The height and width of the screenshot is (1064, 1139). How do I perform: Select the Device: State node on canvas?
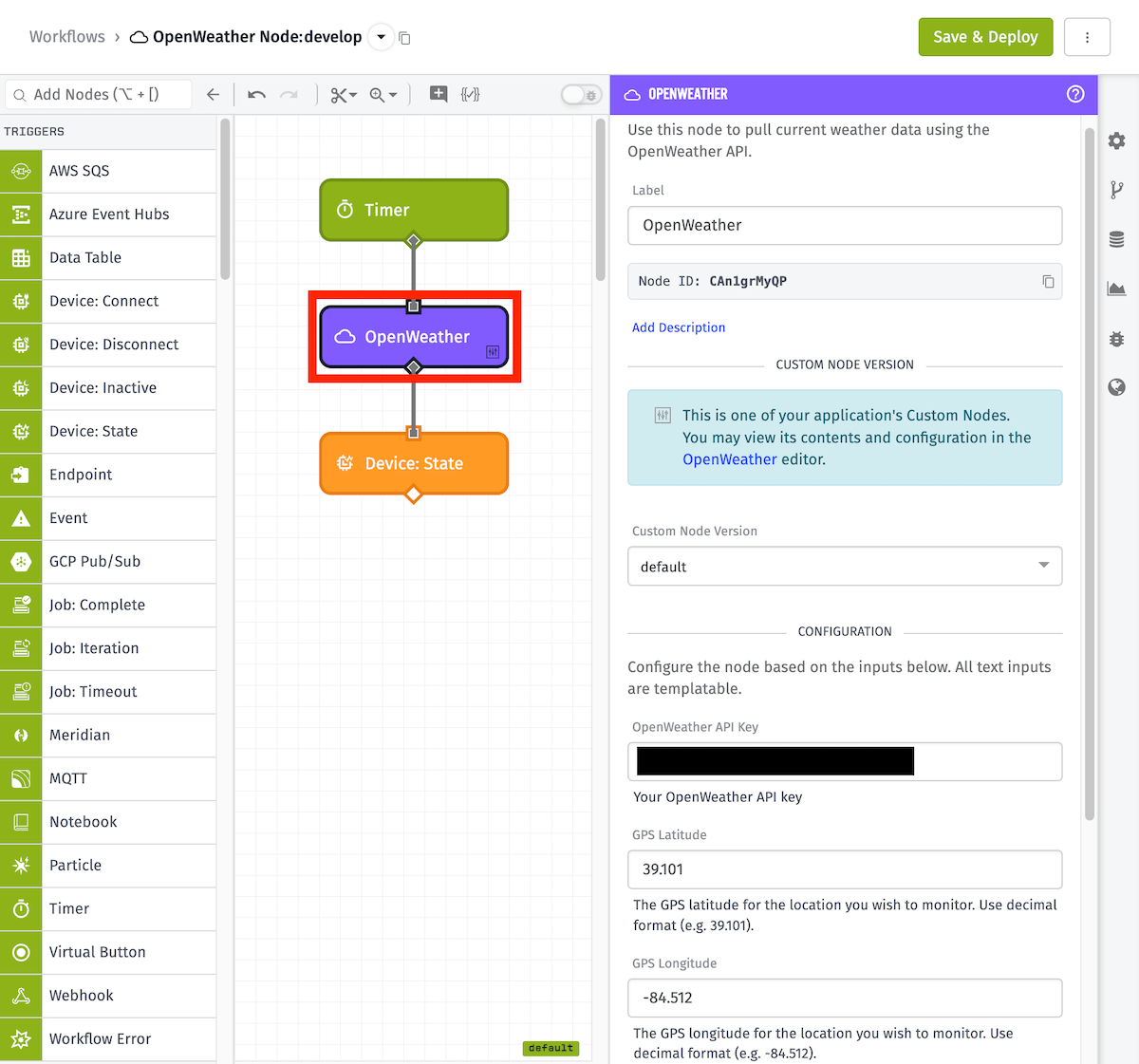(414, 463)
